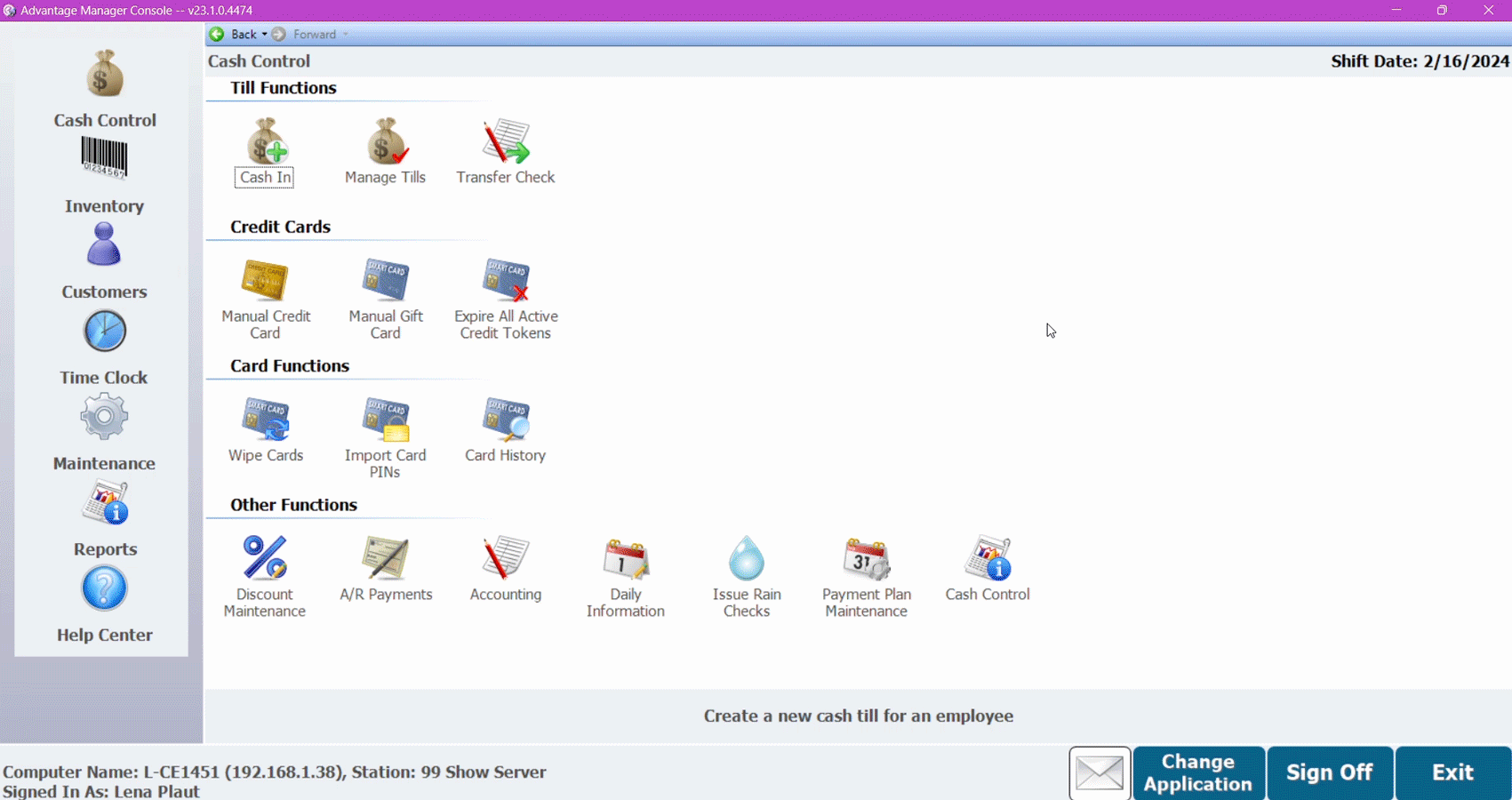Click the Shift Date 2/16/2024 text
This screenshot has height=800, width=1512.
(x=1420, y=61)
